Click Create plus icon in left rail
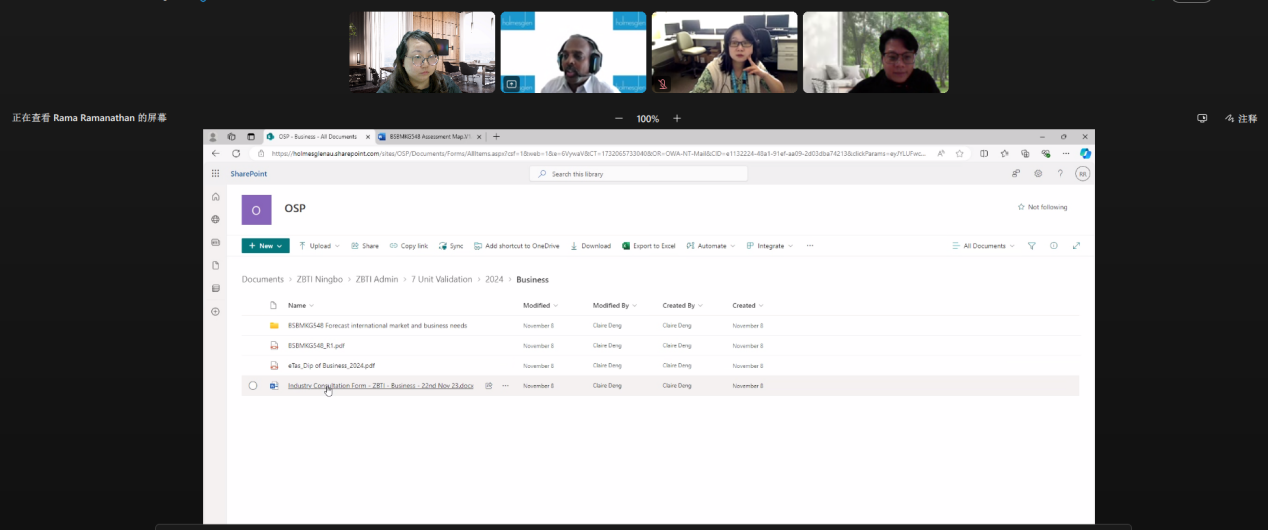Image resolution: width=1268 pixels, height=530 pixels. click(215, 311)
